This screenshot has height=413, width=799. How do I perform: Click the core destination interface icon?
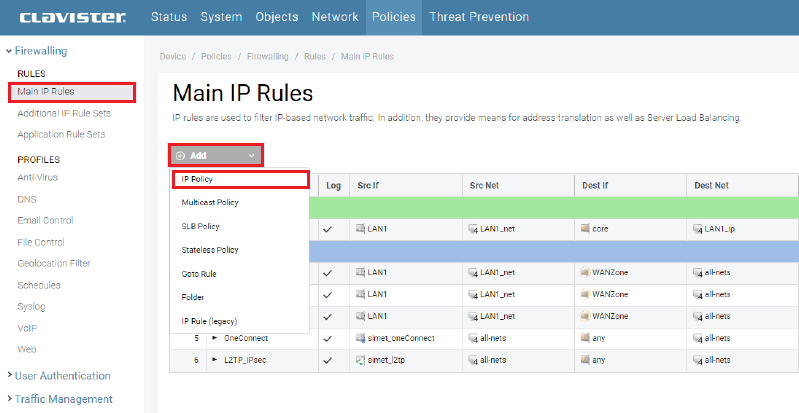coord(585,229)
